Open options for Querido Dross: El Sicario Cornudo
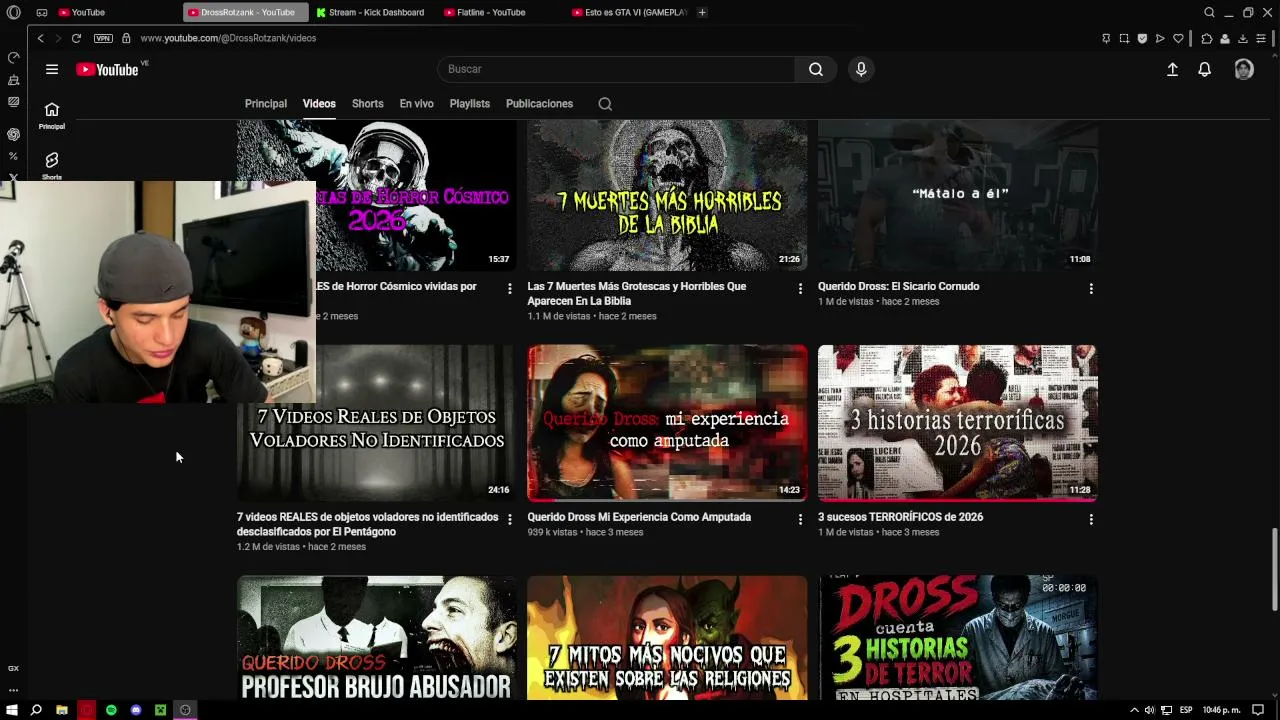Viewport: 1280px width, 720px height. coord(1091,289)
